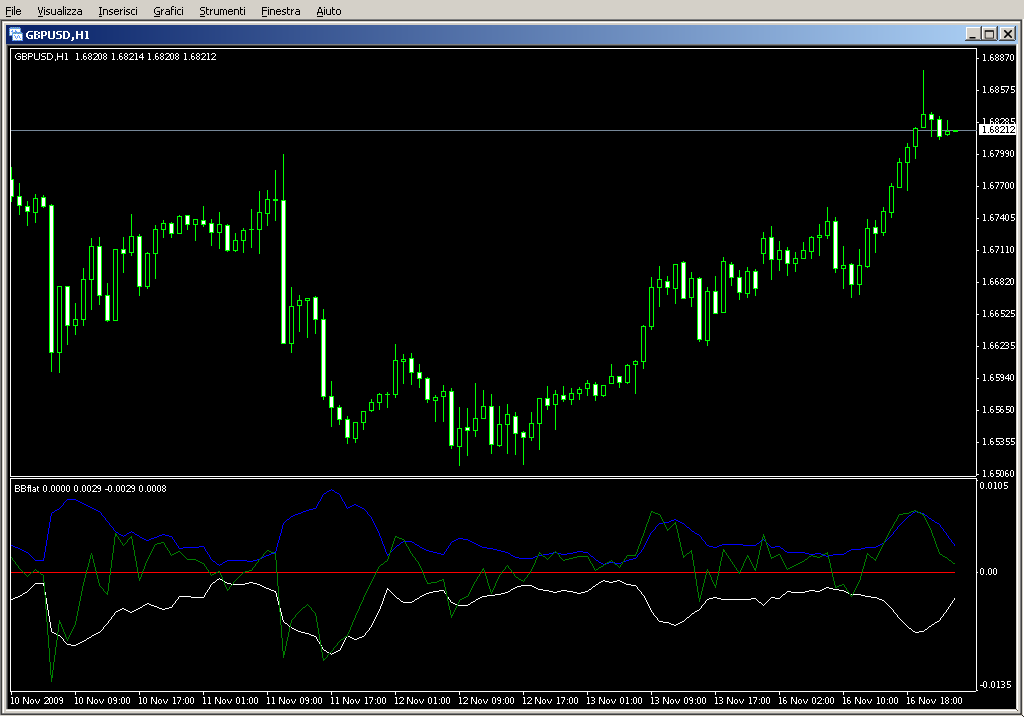1024x717 pixels.
Task: Maximize the GBPUSD,H1 chart window
Action: [989, 34]
